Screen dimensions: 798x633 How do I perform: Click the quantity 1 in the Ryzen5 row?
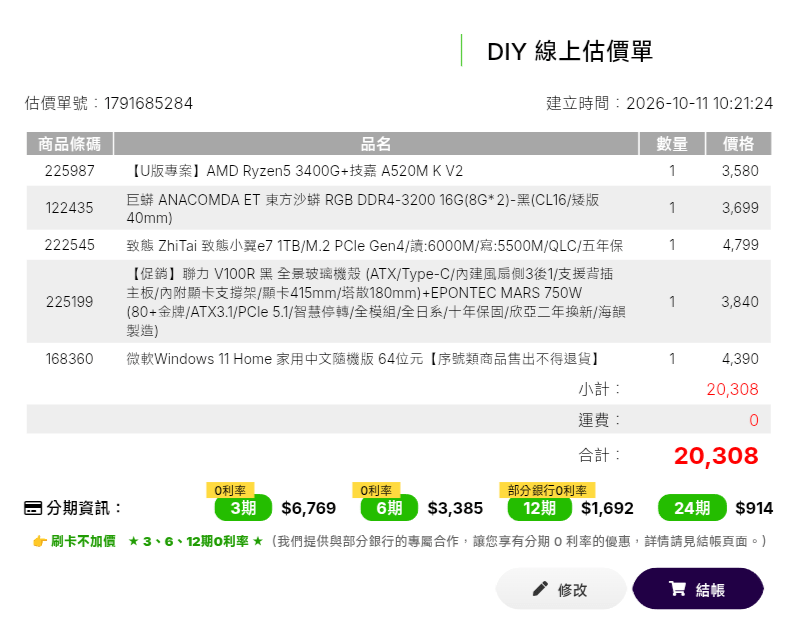click(x=672, y=171)
